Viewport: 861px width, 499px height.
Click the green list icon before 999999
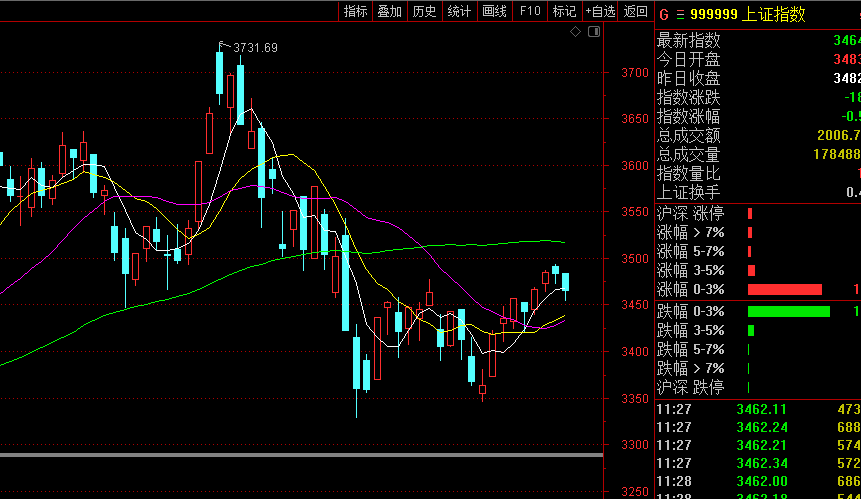click(x=680, y=14)
